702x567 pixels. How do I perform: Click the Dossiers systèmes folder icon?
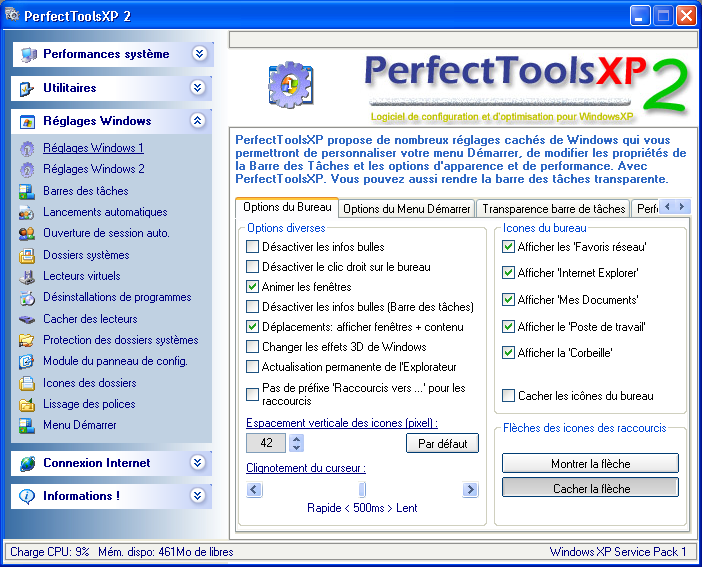coord(27,255)
